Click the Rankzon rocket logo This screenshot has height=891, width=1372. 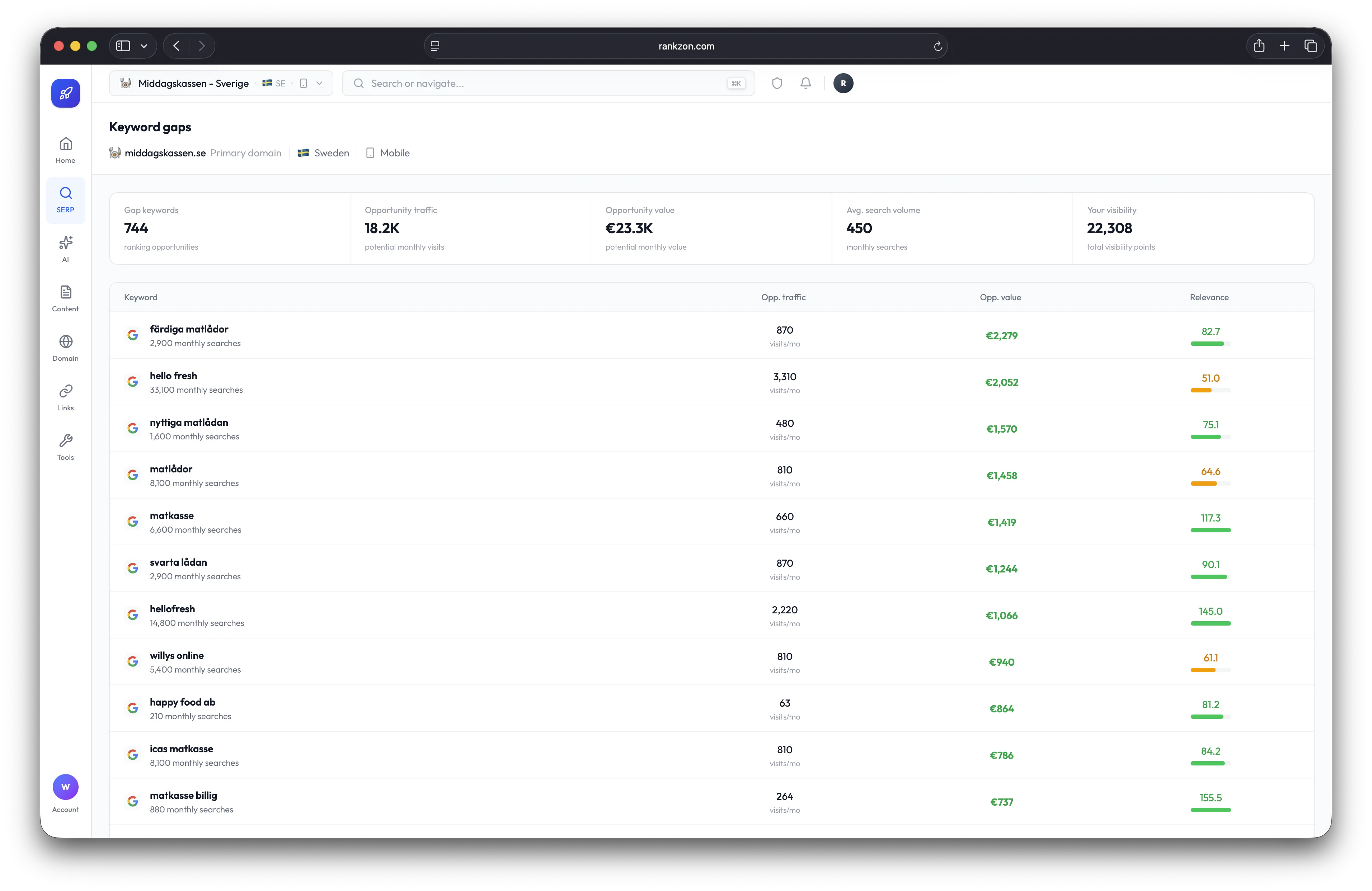[66, 93]
